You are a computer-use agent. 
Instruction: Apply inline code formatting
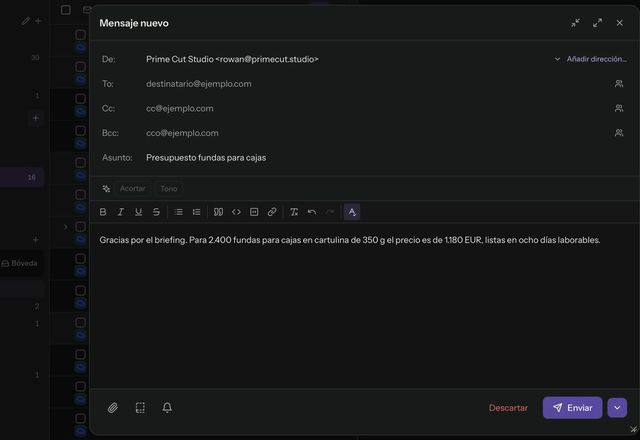(236, 212)
